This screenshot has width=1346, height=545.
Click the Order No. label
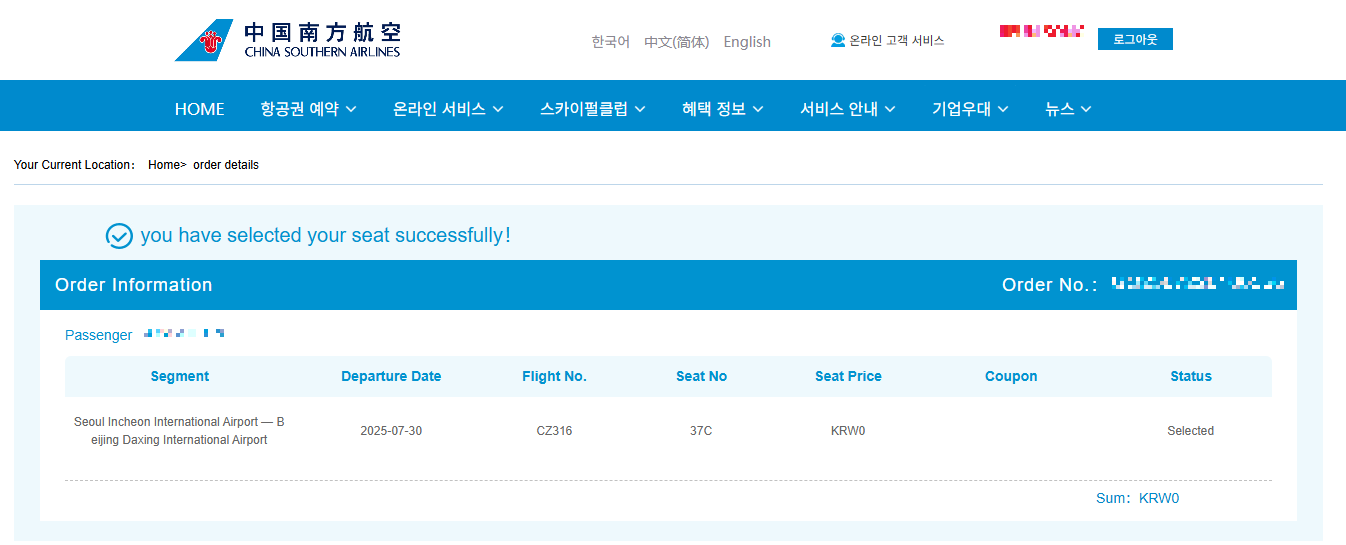pos(1049,285)
